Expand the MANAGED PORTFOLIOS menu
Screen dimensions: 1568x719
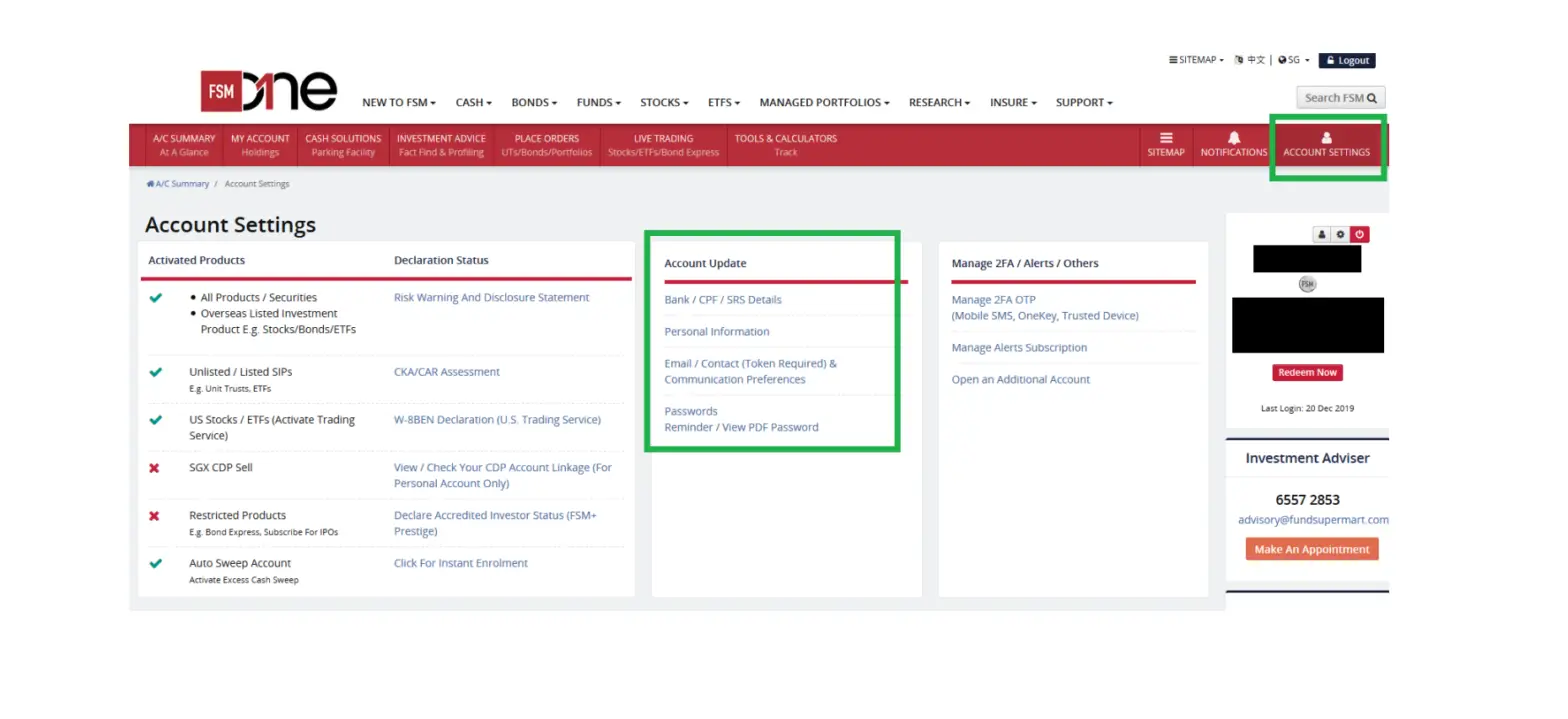[x=825, y=102]
